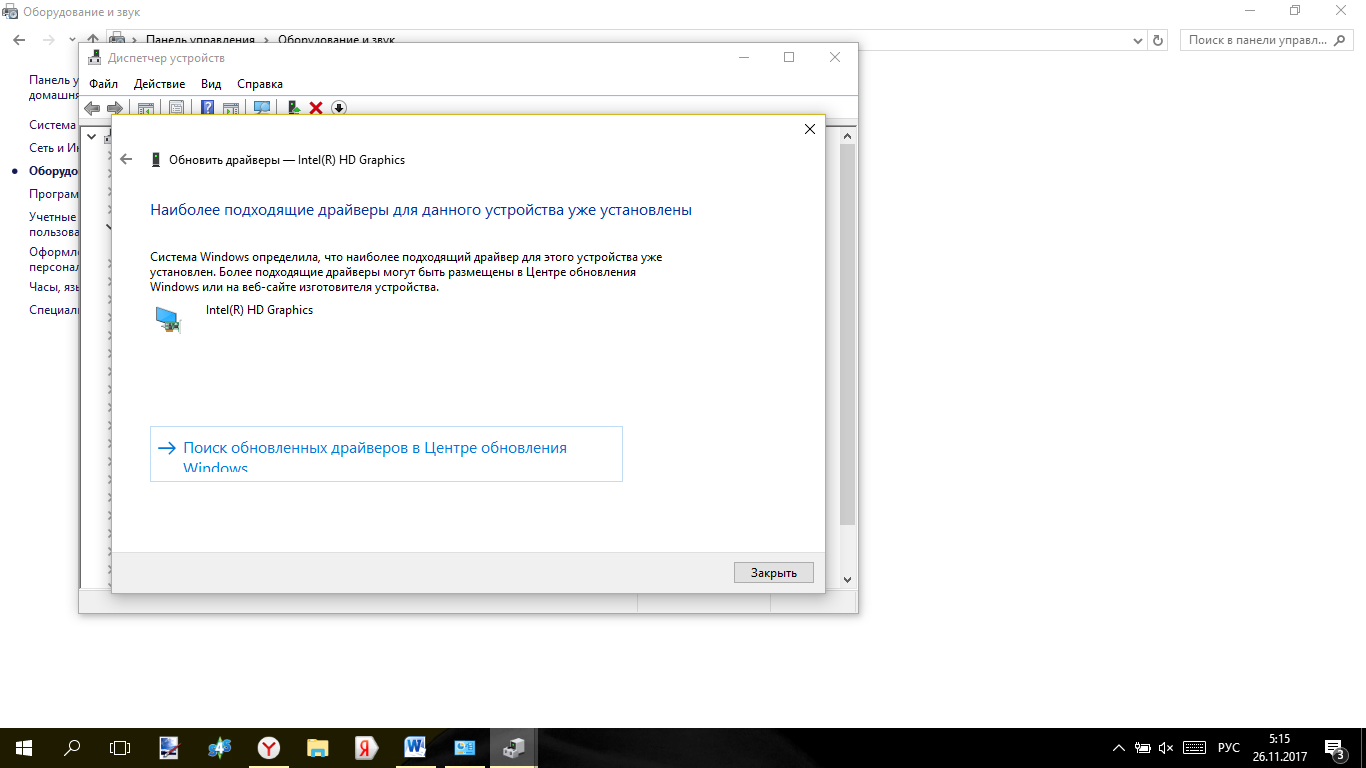The image size is (1366, 768).
Task: Click the back arrow in driver wizard
Action: tap(126, 159)
